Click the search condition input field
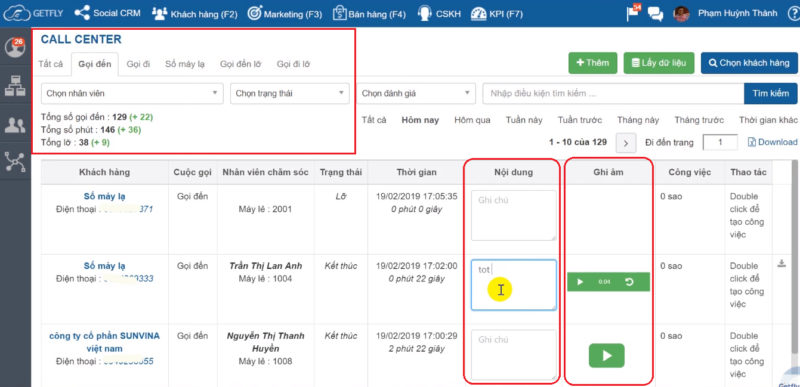Image resolution: width=800 pixels, height=387 pixels. (x=613, y=94)
